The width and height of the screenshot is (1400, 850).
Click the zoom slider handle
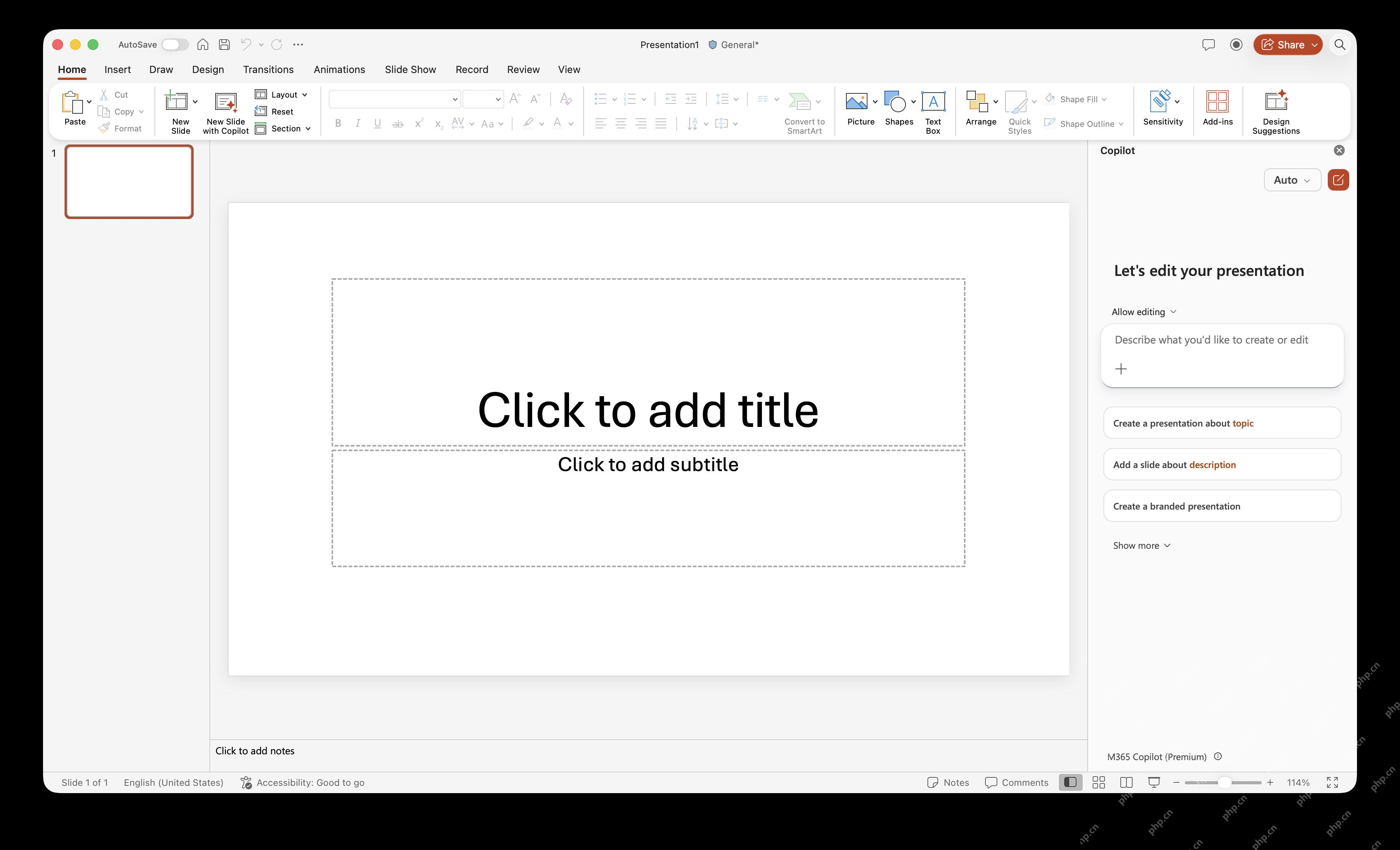[1224, 782]
